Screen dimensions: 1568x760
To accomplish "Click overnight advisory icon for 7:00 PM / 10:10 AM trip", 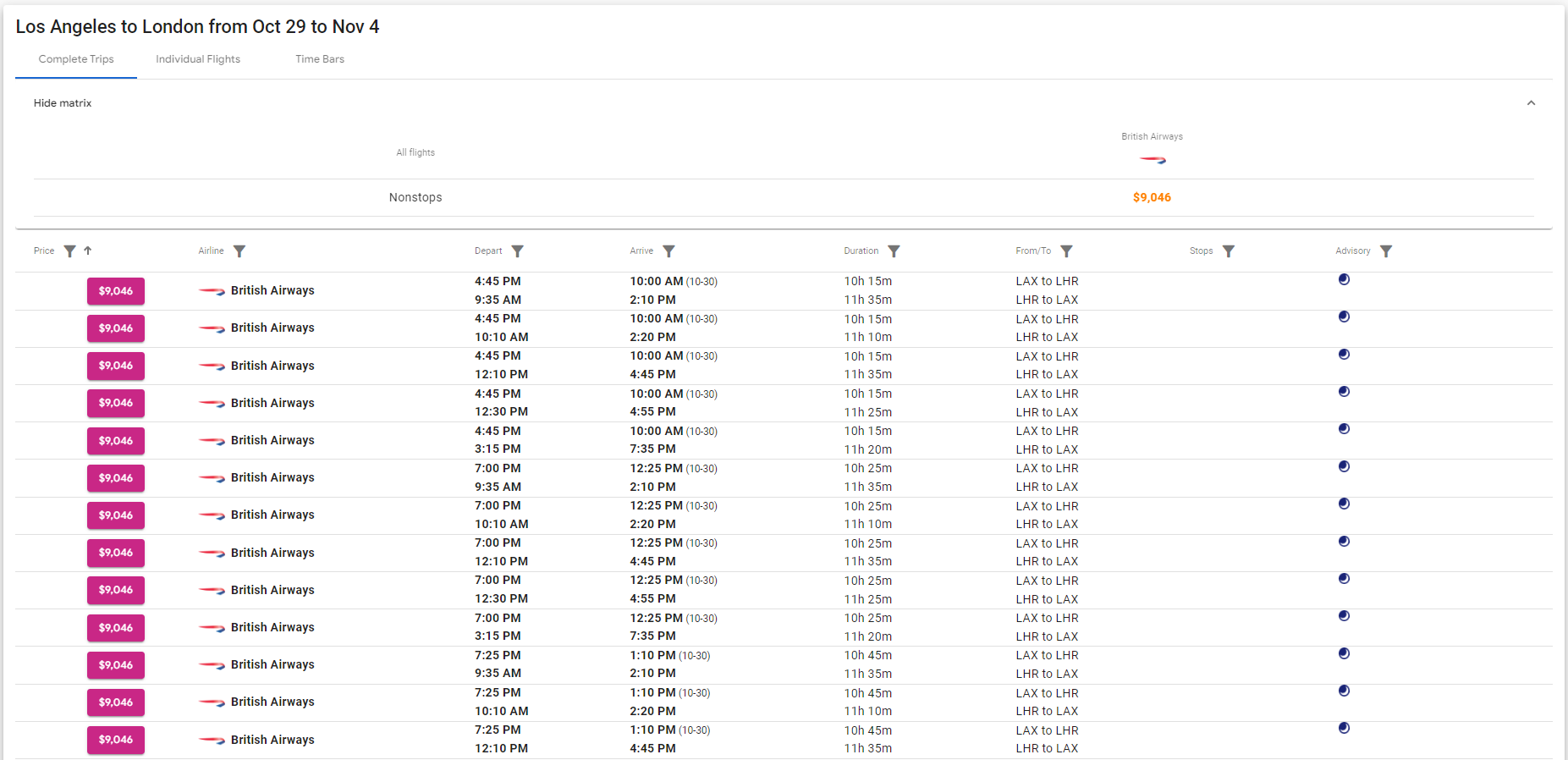I will pyautogui.click(x=1344, y=504).
